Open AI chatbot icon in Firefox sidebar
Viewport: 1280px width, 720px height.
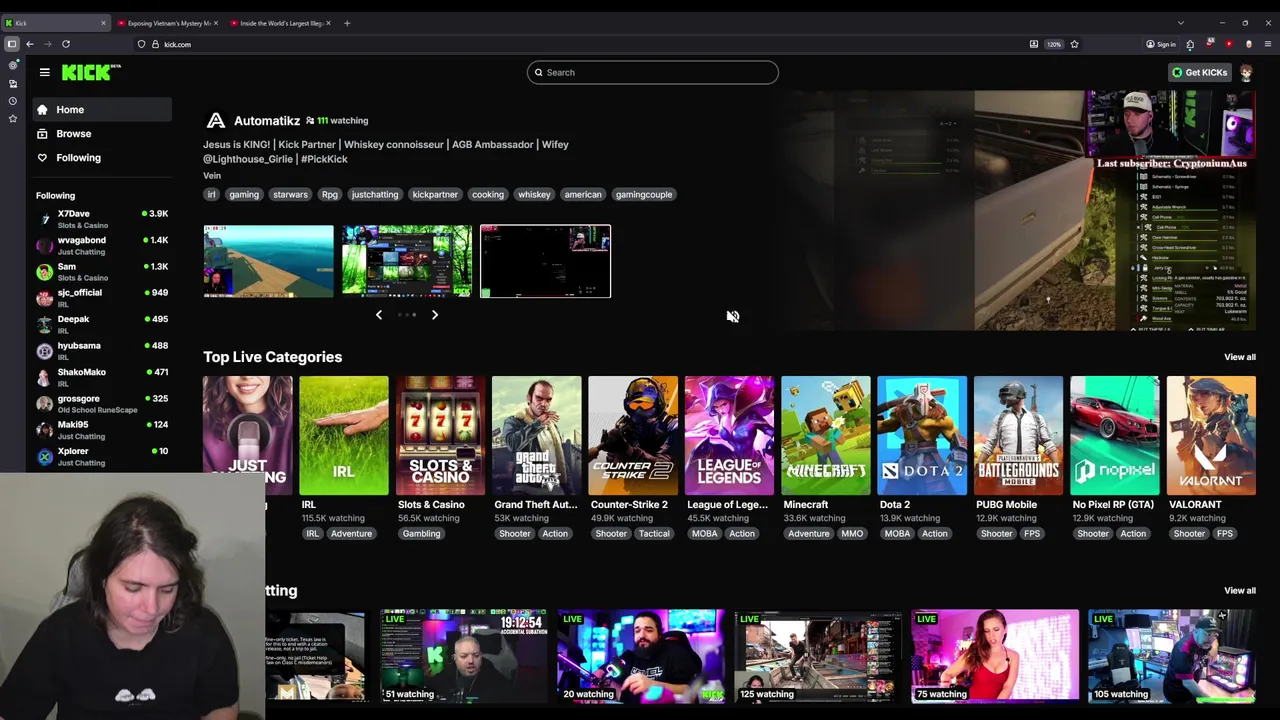tap(13, 65)
